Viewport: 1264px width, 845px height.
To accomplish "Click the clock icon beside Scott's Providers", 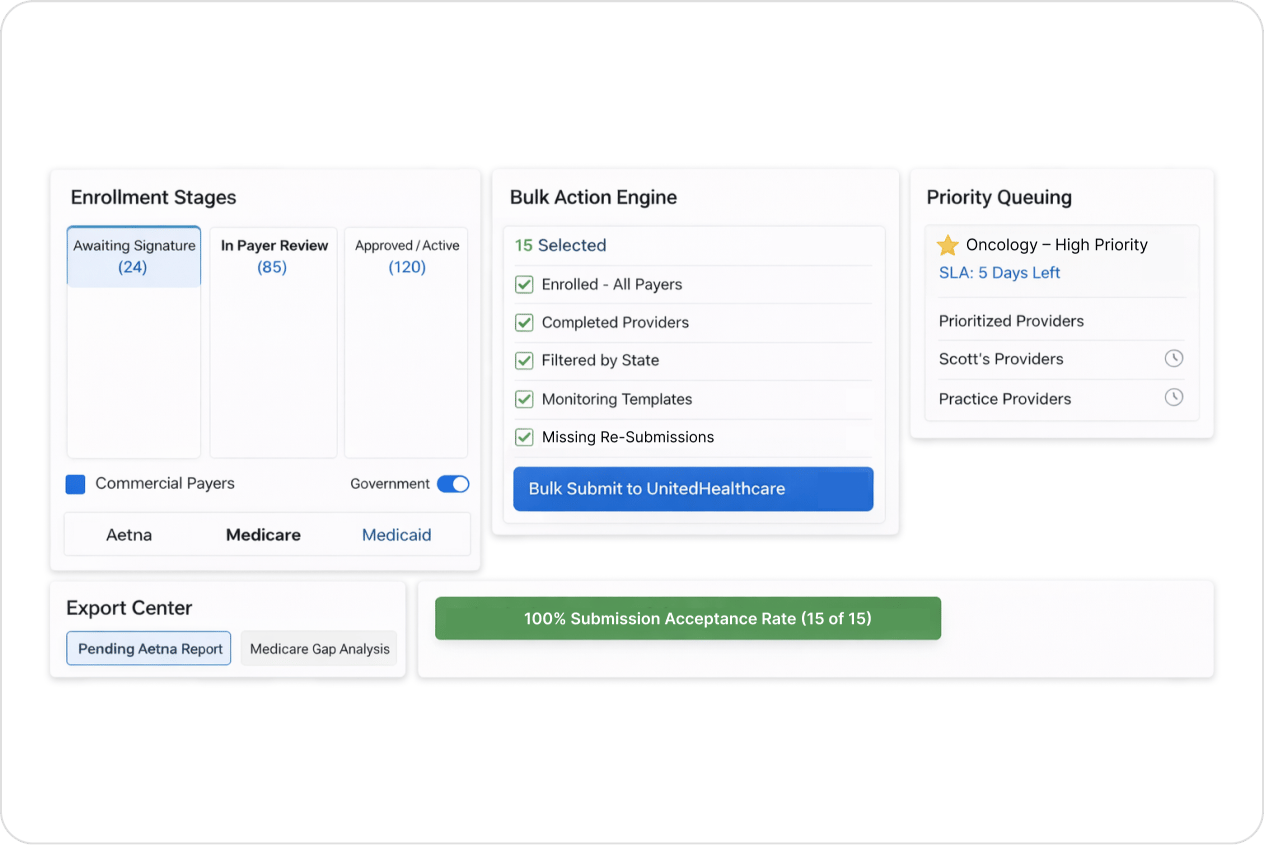I will 1173,358.
